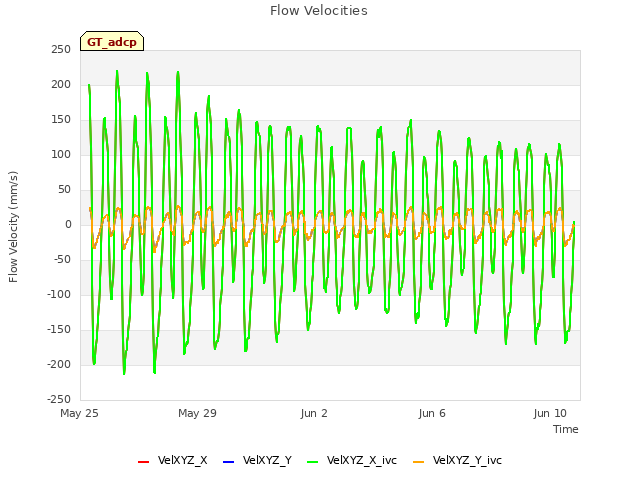Viewport: 640px width, 480px height.
Task: Click the 0 y-axis tick label
Action: (68, 224)
